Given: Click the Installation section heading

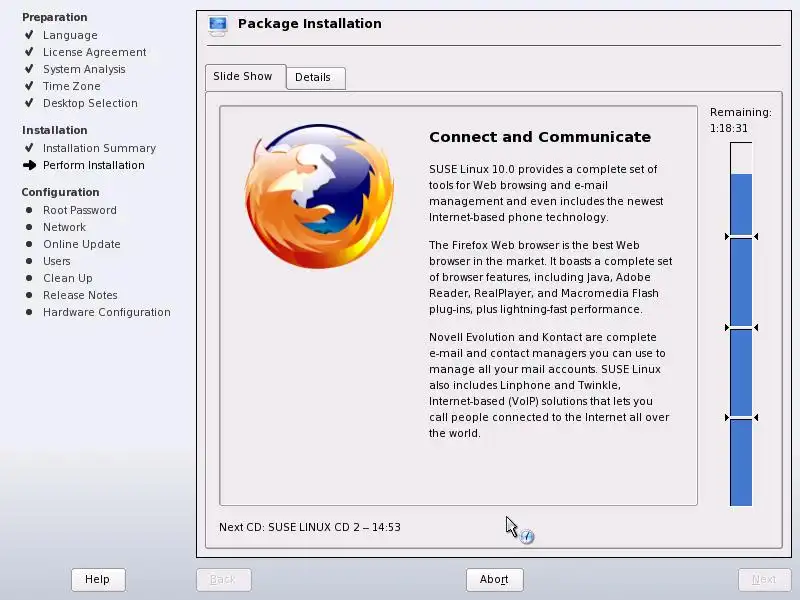Looking at the screenshot, I should (x=55, y=130).
